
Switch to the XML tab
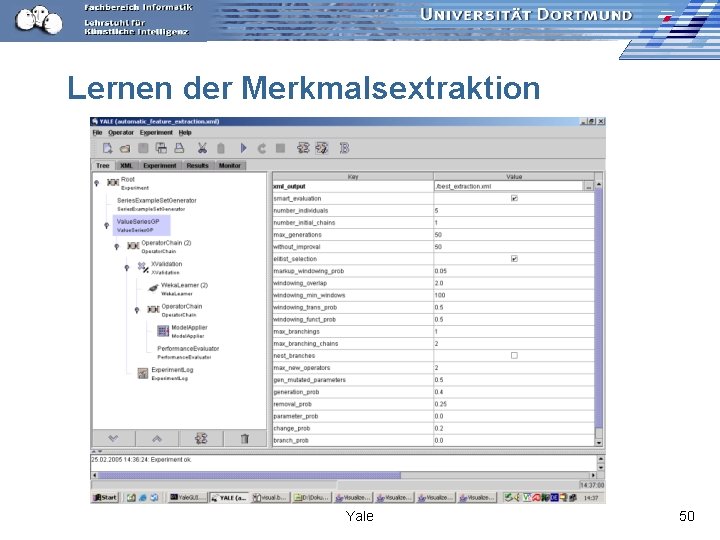[126, 166]
